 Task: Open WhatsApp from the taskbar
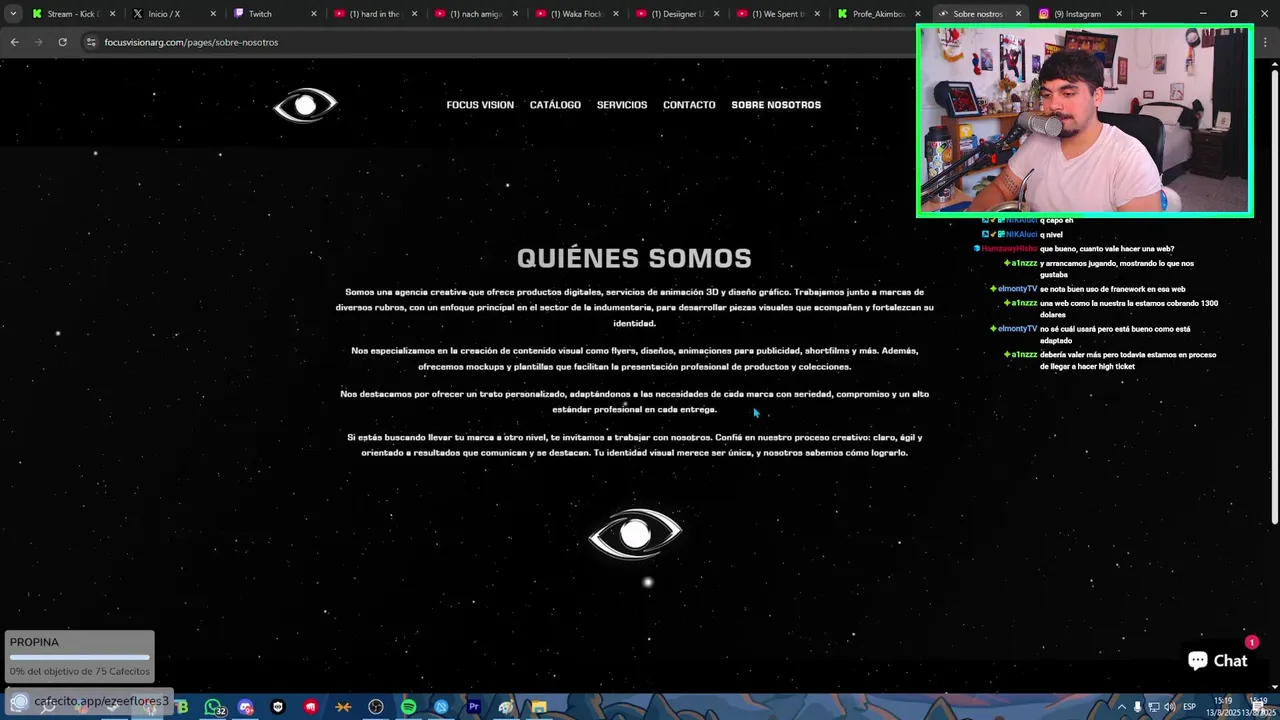[x=212, y=707]
